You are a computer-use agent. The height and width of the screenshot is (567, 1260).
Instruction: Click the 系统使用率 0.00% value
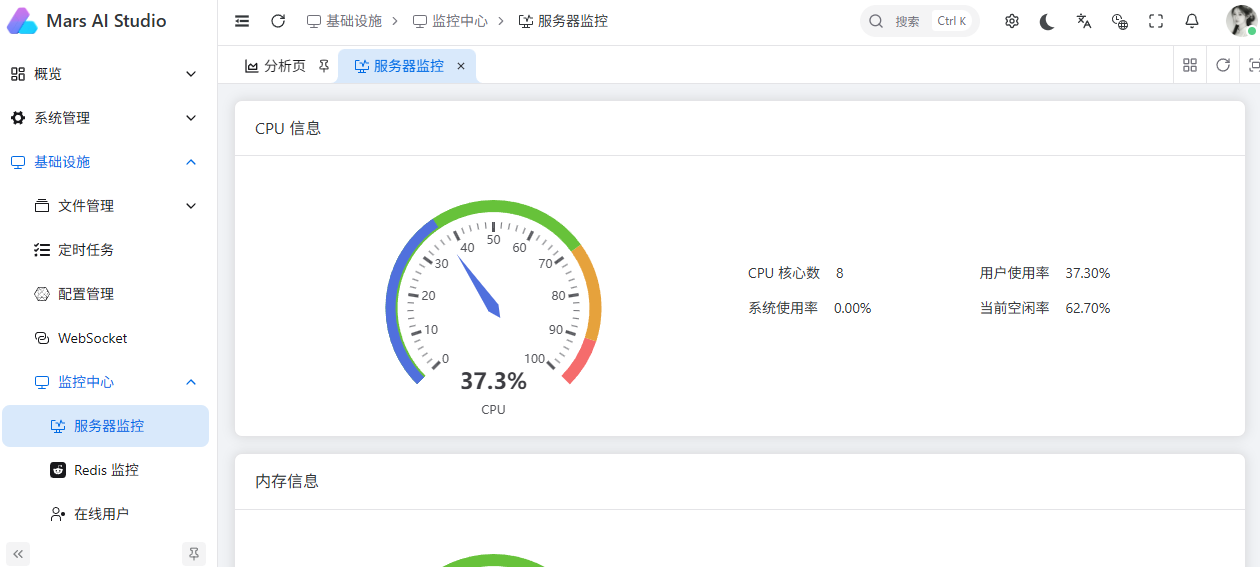[x=853, y=308]
